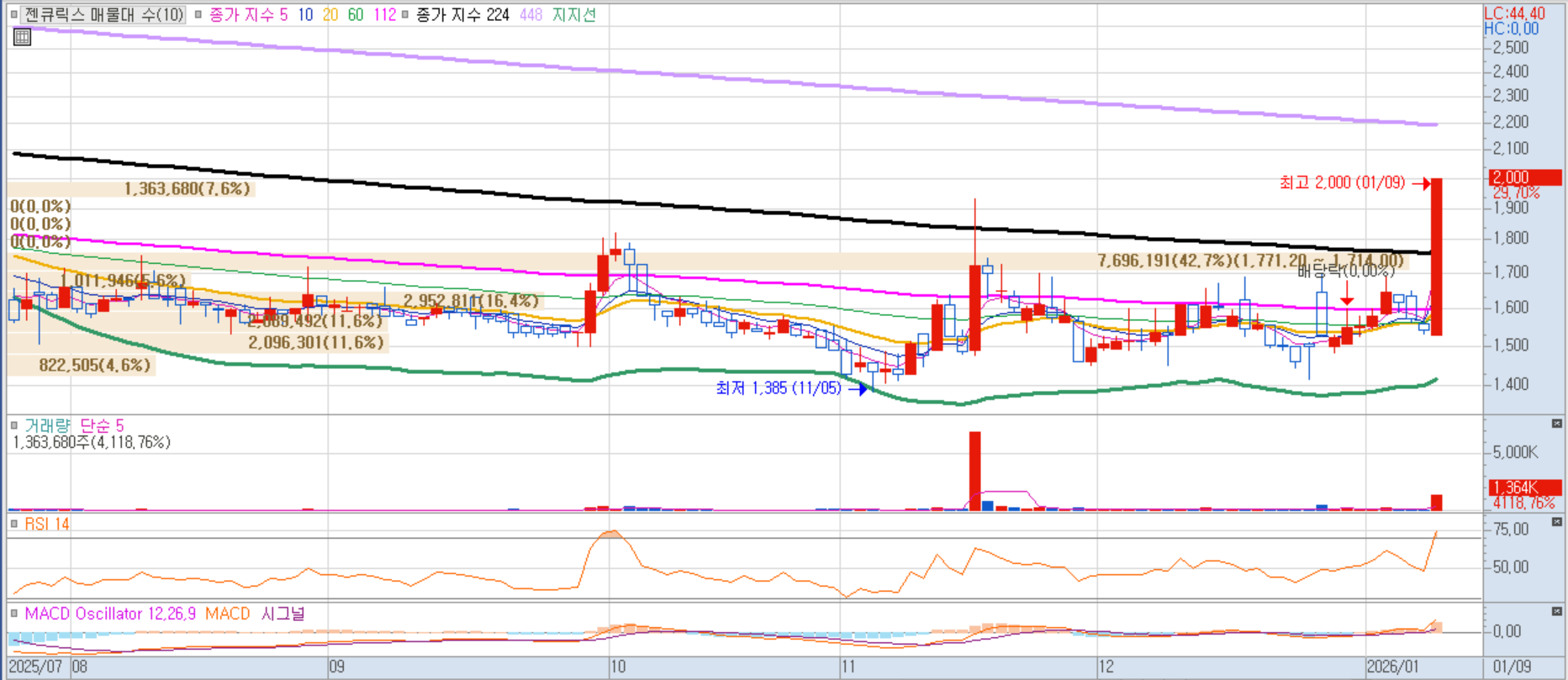Click the 1,363,680주(4,118.76%) volume readout
Image resolution: width=1568 pixels, height=680 pixels.
point(92,442)
